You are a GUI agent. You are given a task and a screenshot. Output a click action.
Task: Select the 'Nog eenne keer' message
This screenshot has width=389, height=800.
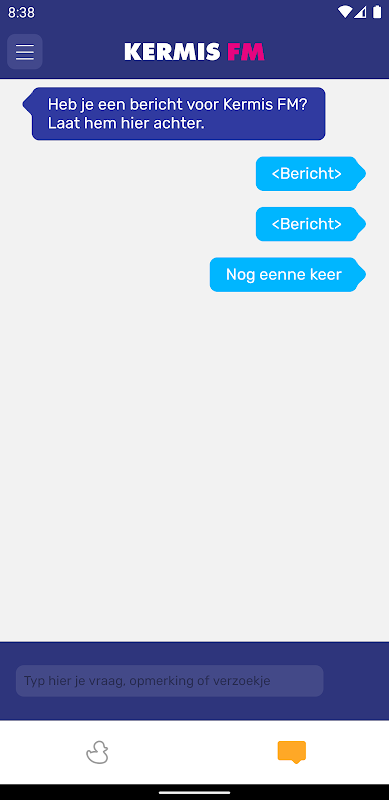288,274
